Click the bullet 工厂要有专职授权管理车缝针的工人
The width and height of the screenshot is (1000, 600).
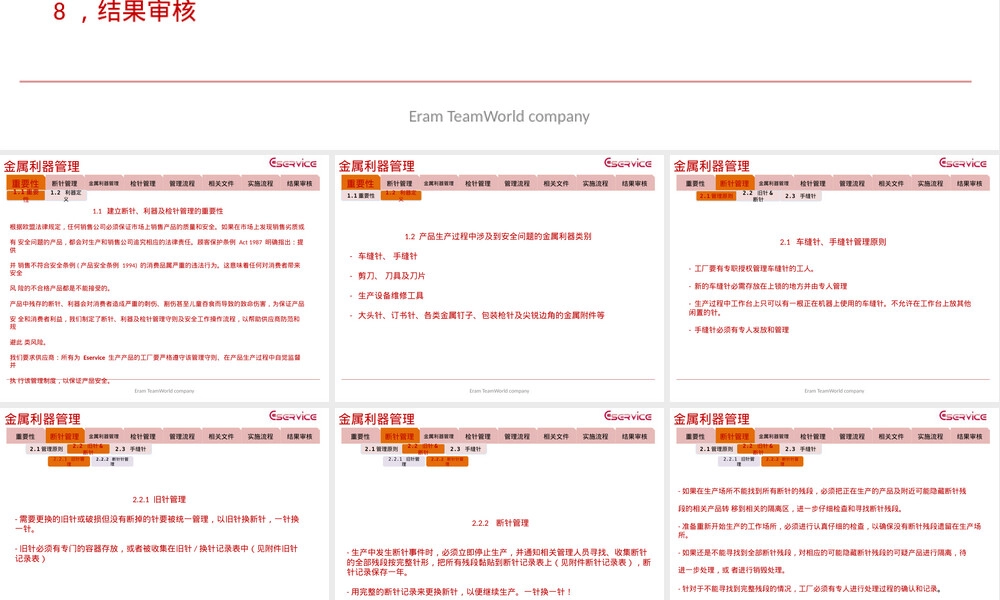tap(753, 269)
